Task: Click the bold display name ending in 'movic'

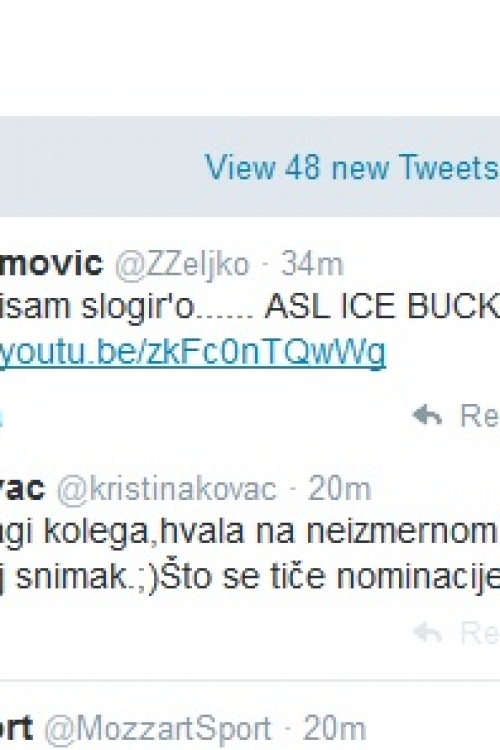Action: 51,264
